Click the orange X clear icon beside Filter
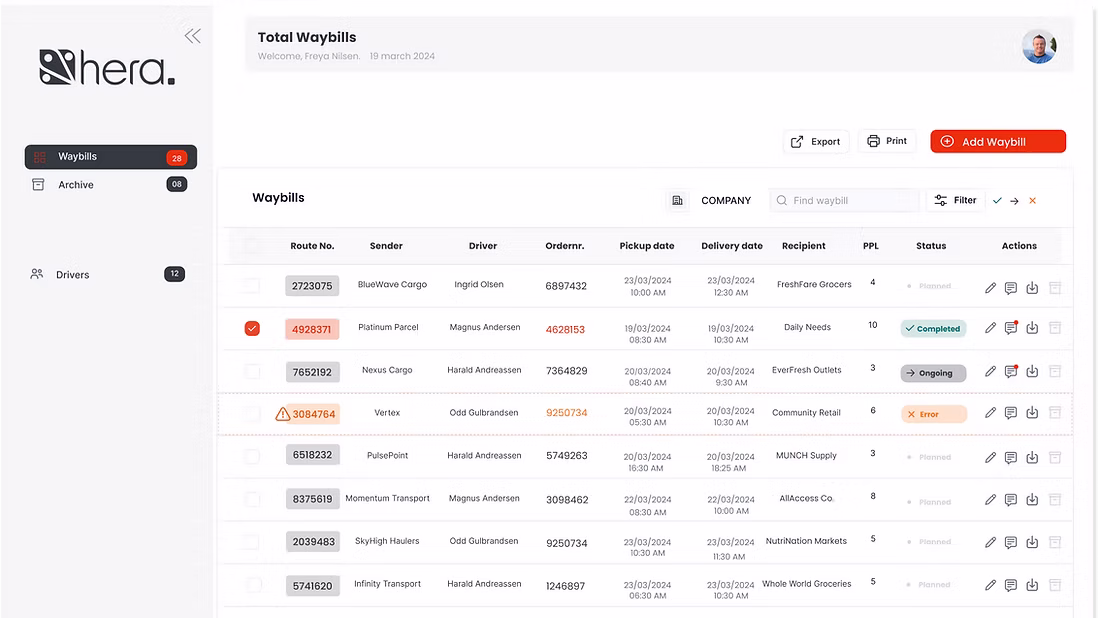This screenshot has height=618, width=1098. 1032,201
